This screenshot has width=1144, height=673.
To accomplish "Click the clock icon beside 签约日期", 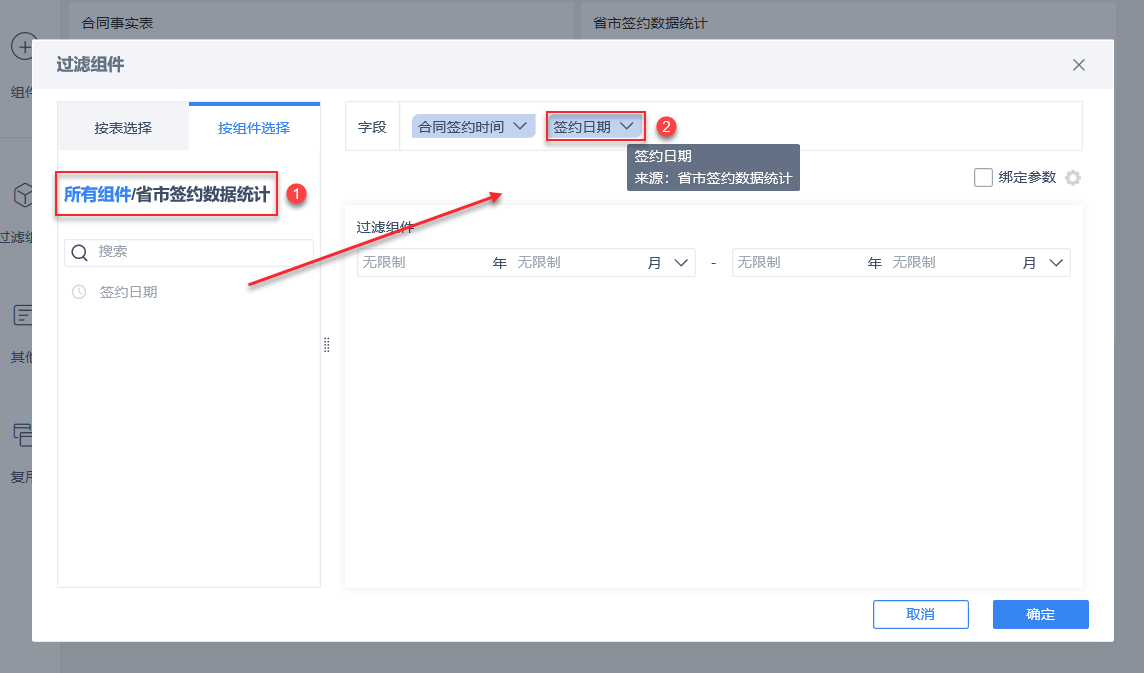I will click(x=79, y=292).
